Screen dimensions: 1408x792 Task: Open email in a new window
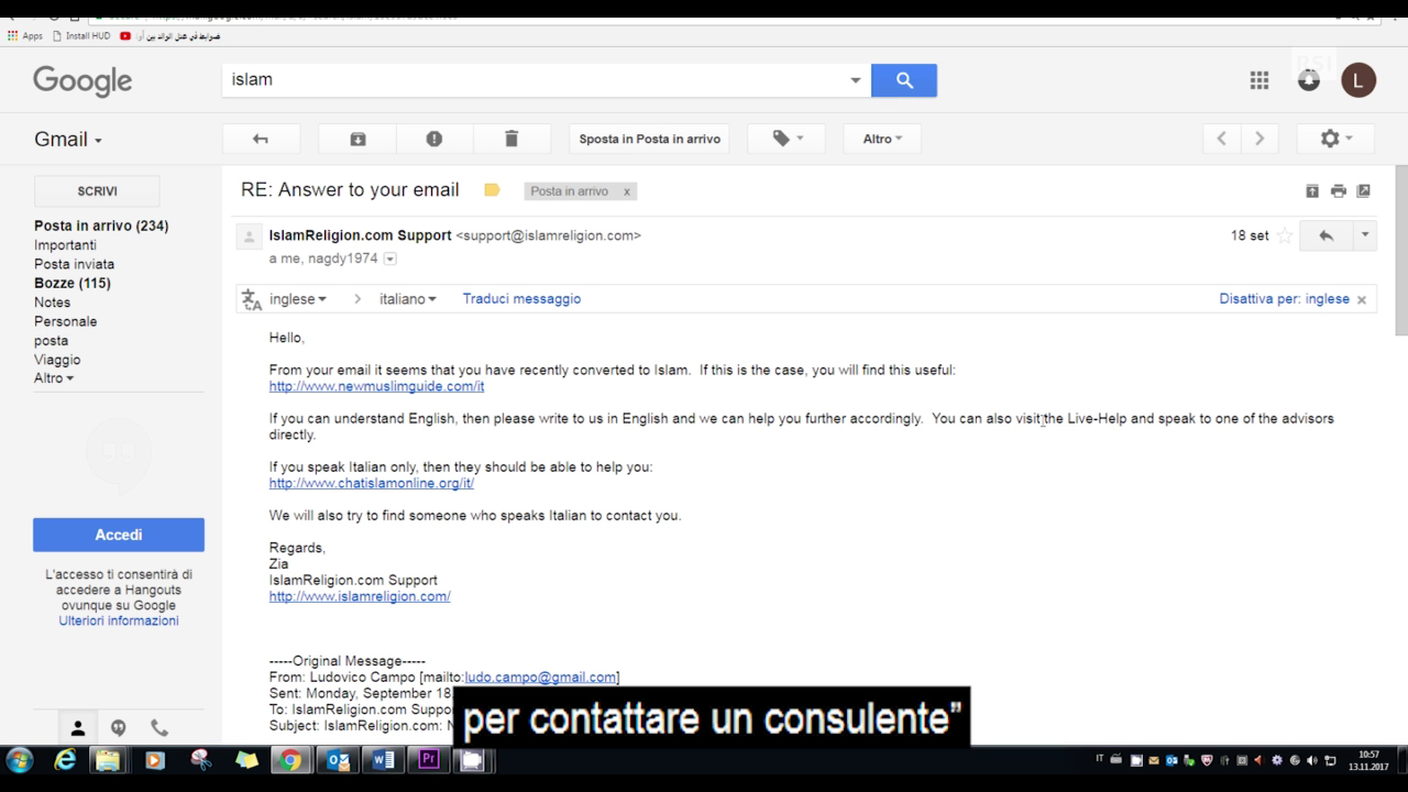tap(1364, 191)
